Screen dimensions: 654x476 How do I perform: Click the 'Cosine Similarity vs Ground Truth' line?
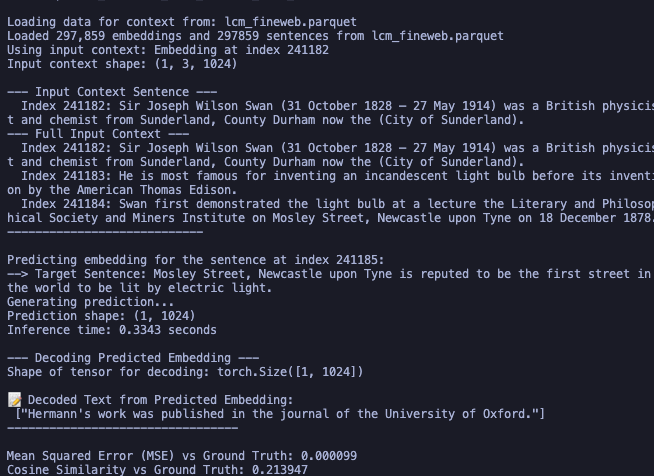pos(157,470)
